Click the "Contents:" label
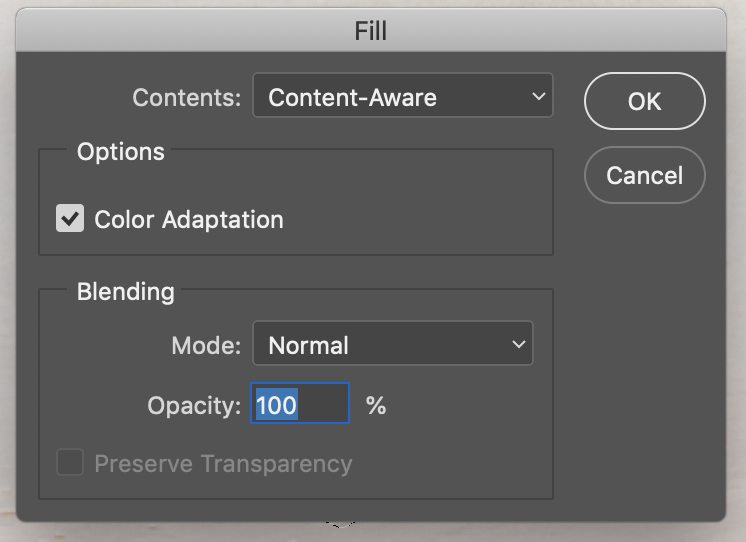Image resolution: width=746 pixels, height=542 pixels. (187, 98)
